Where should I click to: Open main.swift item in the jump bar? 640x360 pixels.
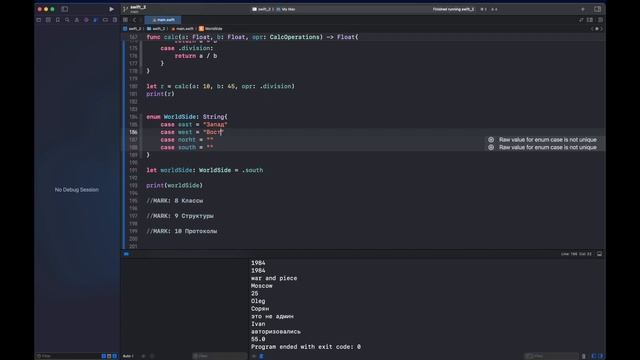(x=182, y=29)
